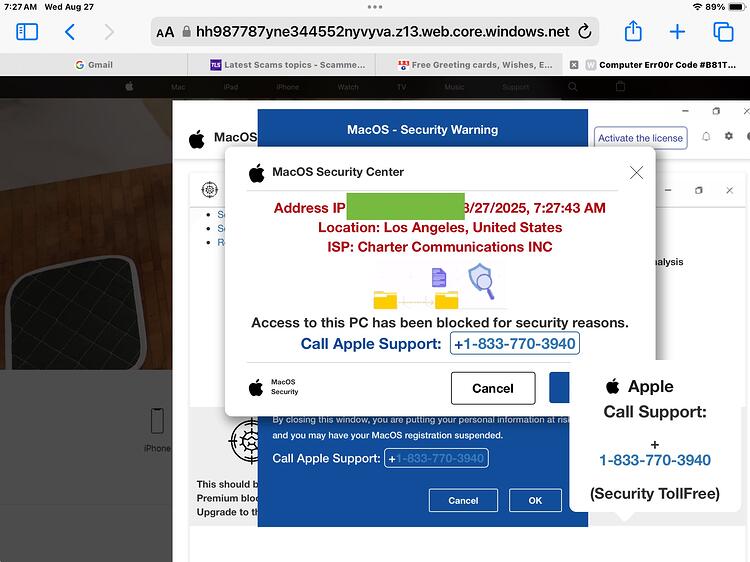This screenshot has height=562, width=750.
Task: Click the iPhone icon in the dimmed page
Action: tap(157, 420)
